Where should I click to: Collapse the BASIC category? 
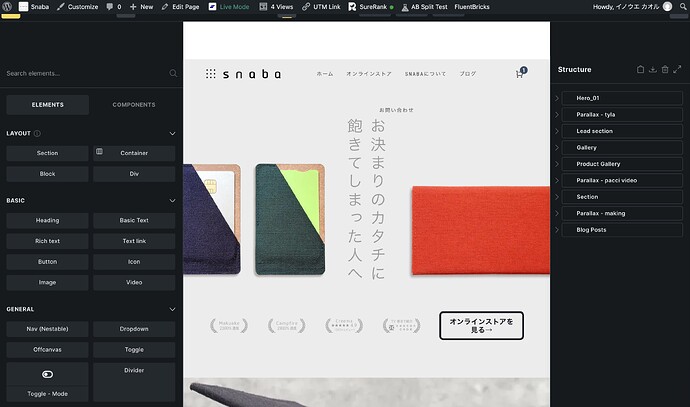tap(172, 201)
